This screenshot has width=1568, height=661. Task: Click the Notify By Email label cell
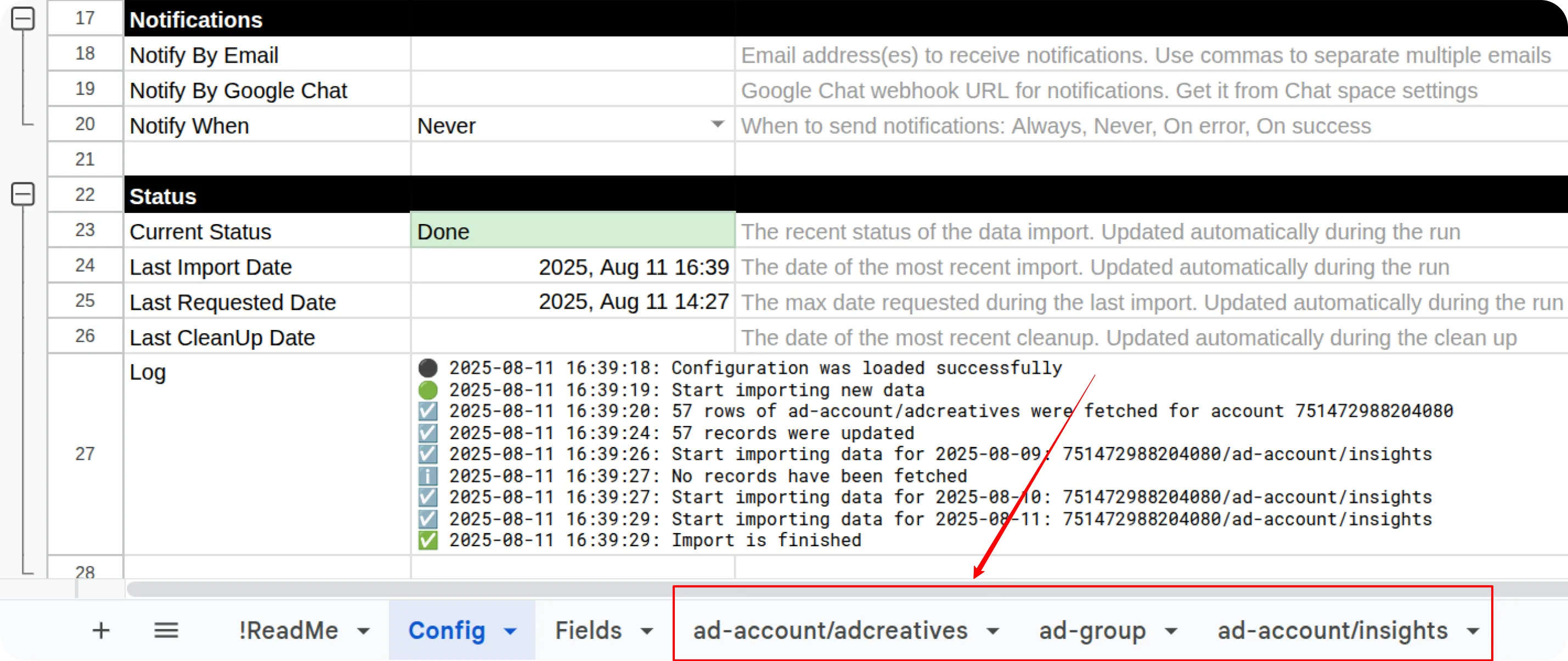[x=267, y=54]
